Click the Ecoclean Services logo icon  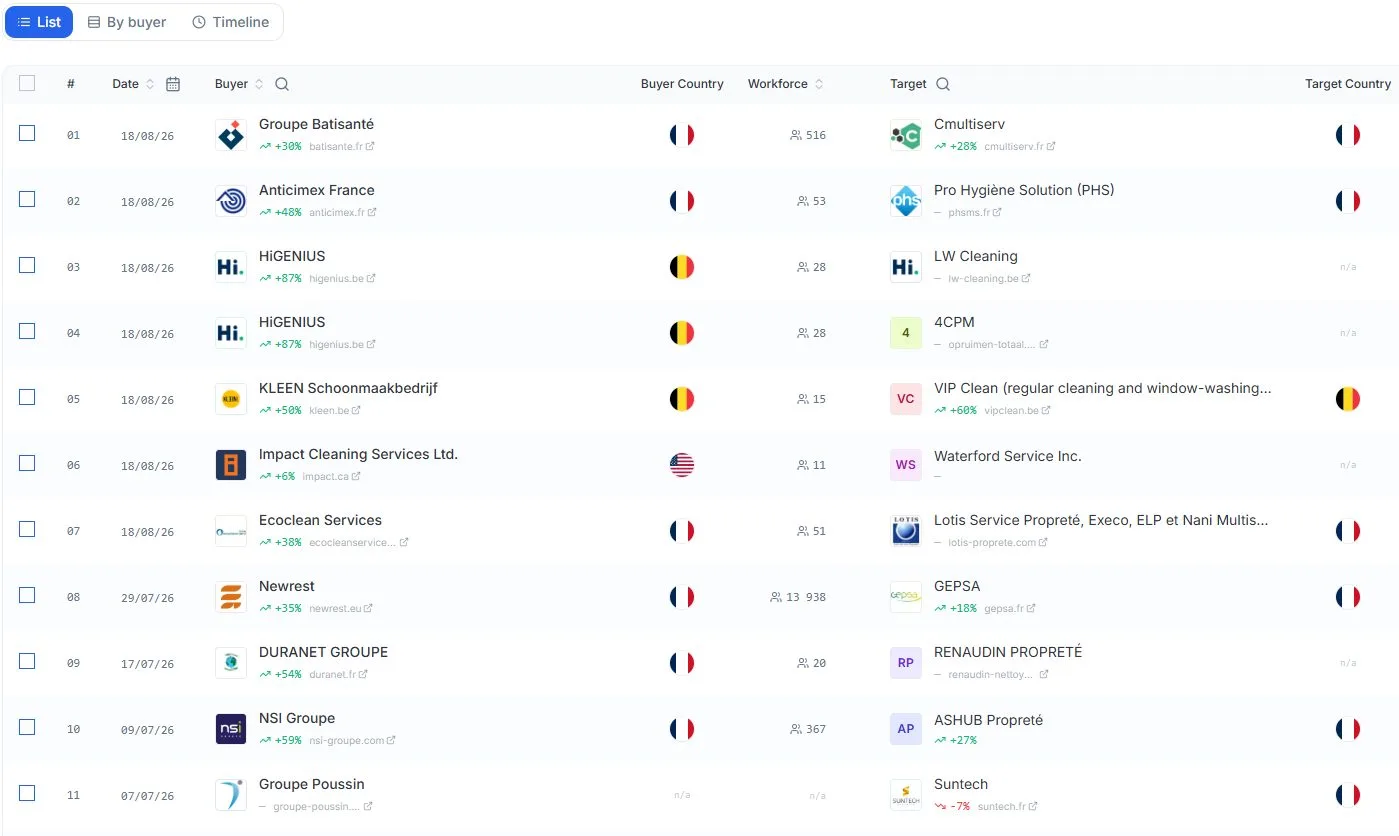(231, 531)
